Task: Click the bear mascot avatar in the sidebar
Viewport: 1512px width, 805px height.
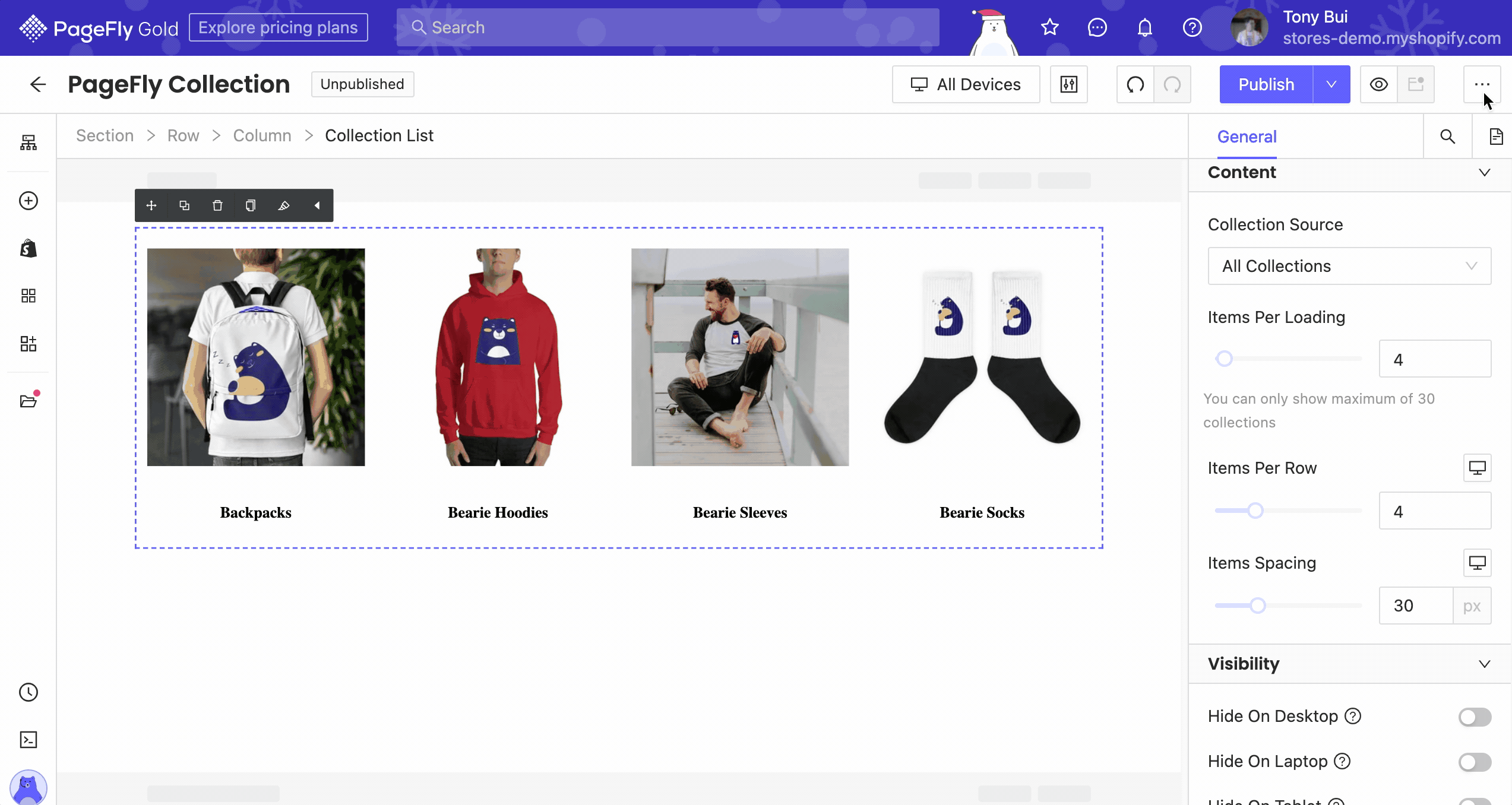Action: (x=29, y=787)
